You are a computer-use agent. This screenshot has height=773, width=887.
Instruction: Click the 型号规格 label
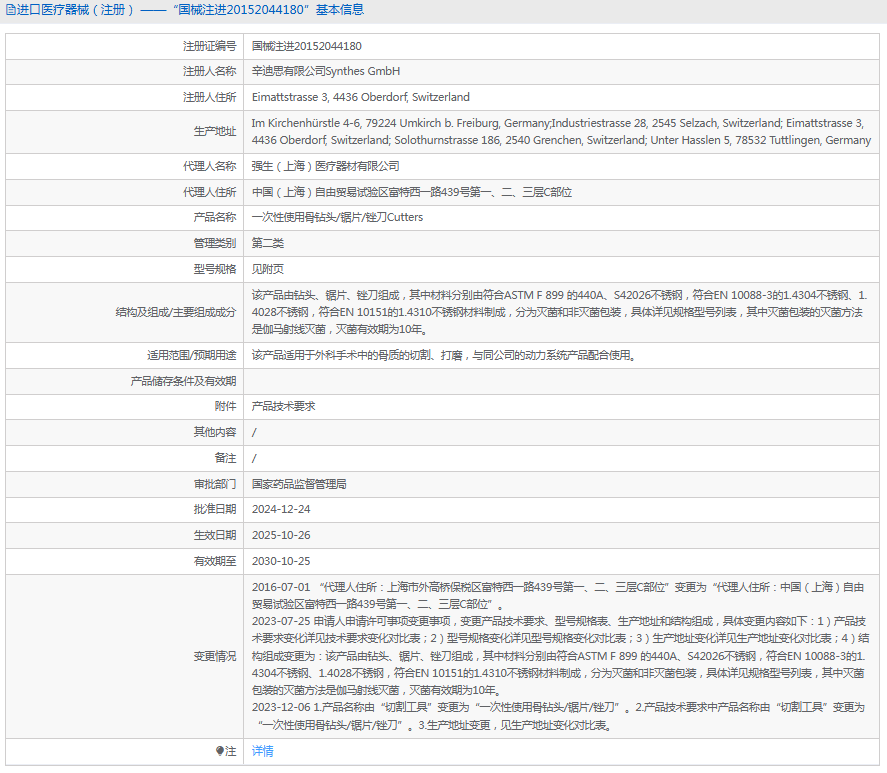coord(214,269)
